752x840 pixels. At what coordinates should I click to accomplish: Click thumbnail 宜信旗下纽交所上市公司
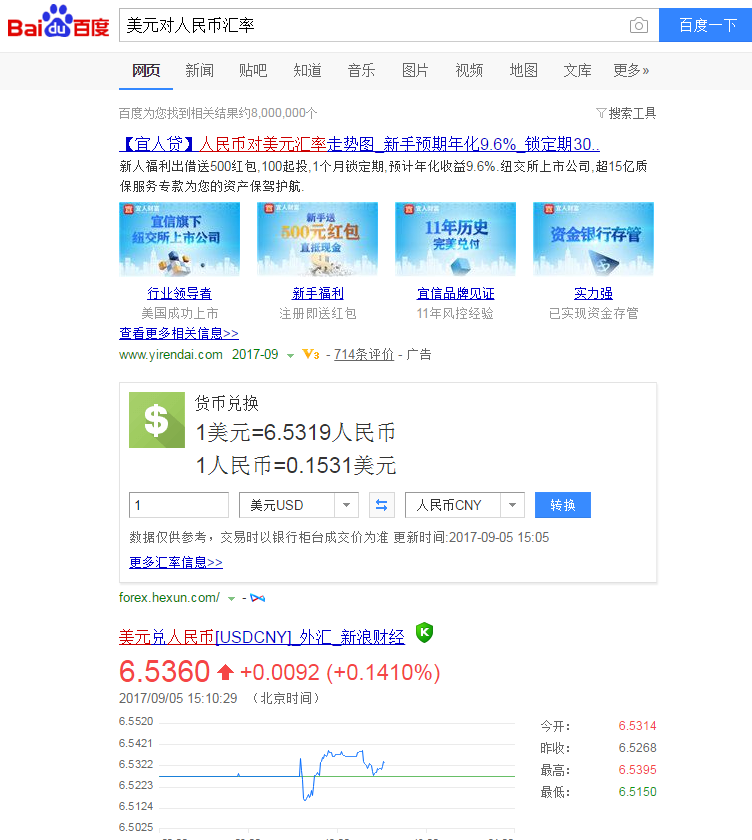click(179, 239)
